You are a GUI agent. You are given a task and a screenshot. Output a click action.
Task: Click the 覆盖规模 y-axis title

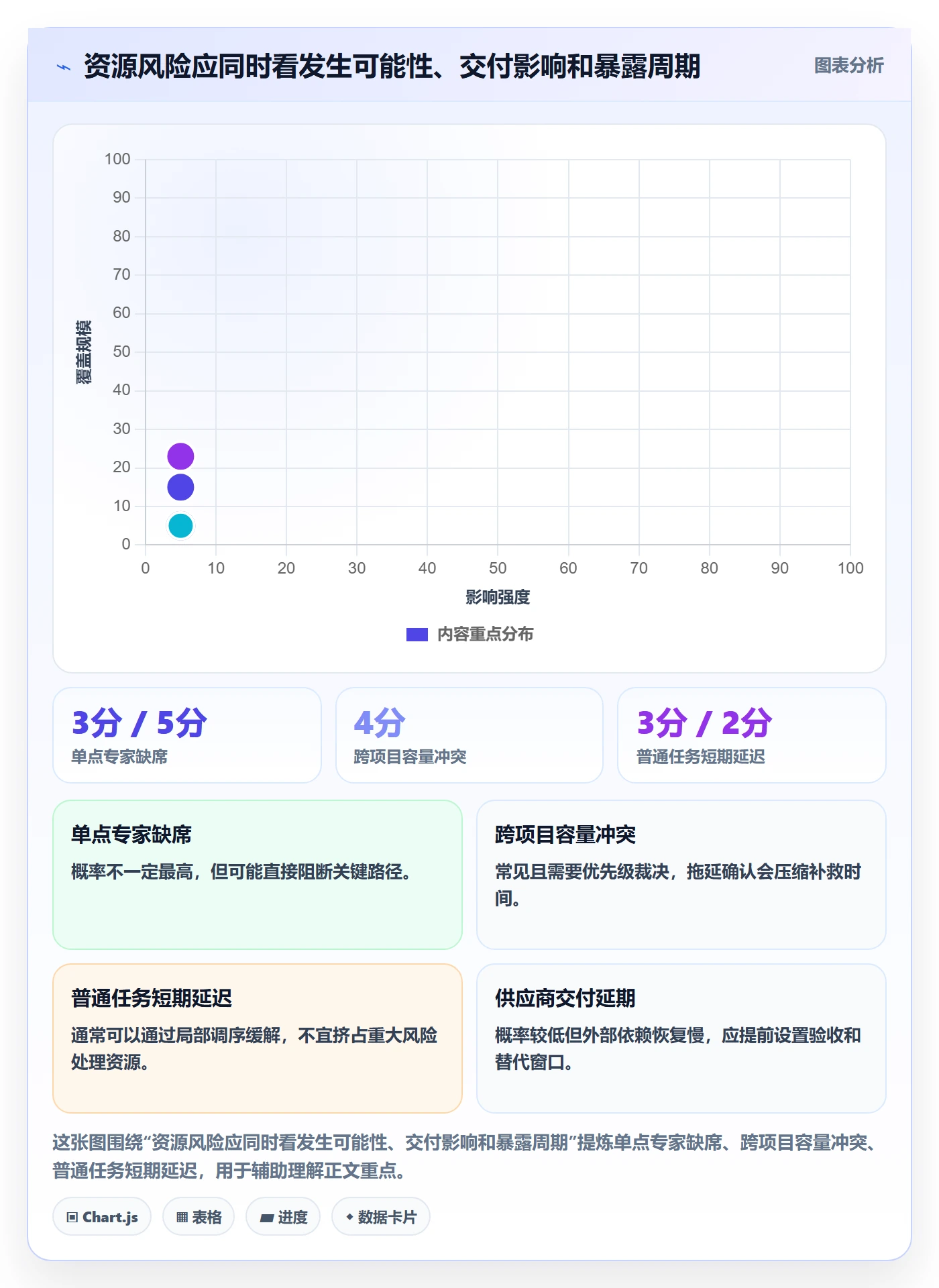pyautogui.click(x=84, y=352)
